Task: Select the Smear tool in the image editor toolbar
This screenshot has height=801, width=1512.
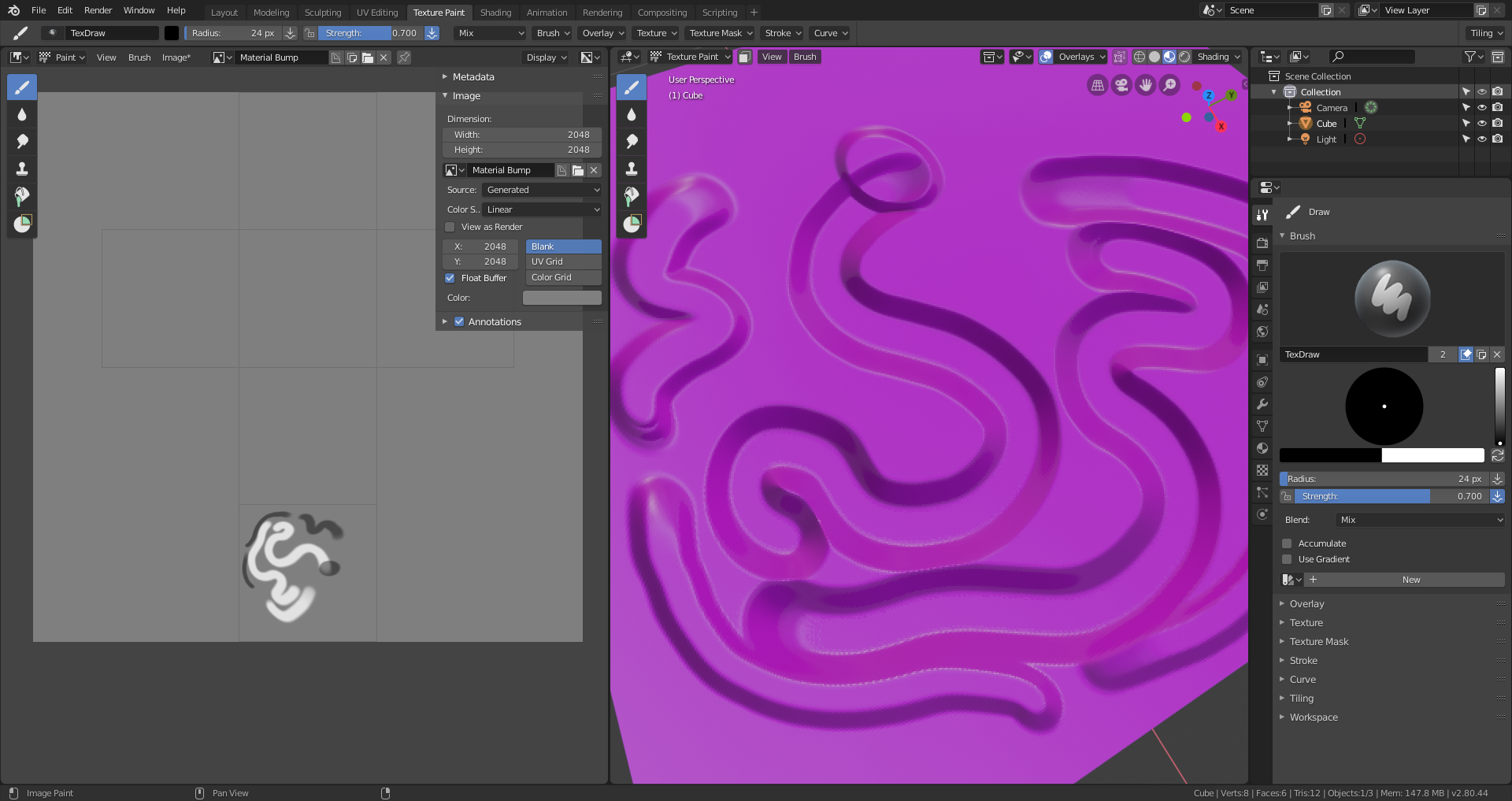Action: point(22,142)
